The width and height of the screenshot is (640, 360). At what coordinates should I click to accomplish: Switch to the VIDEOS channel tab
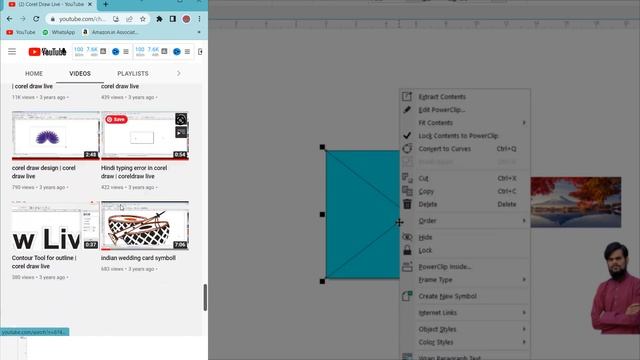tap(80, 73)
